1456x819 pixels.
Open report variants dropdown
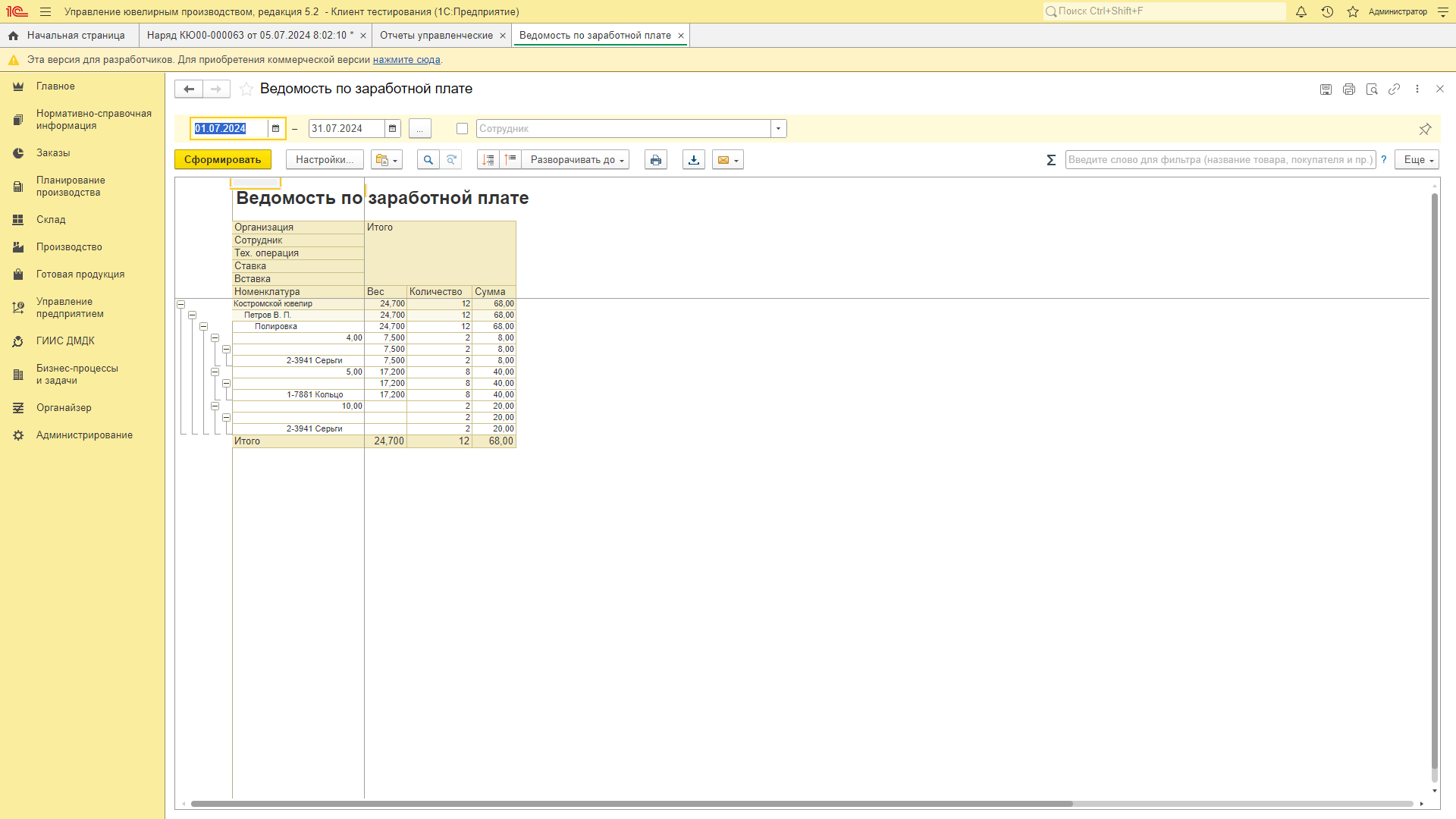[387, 160]
